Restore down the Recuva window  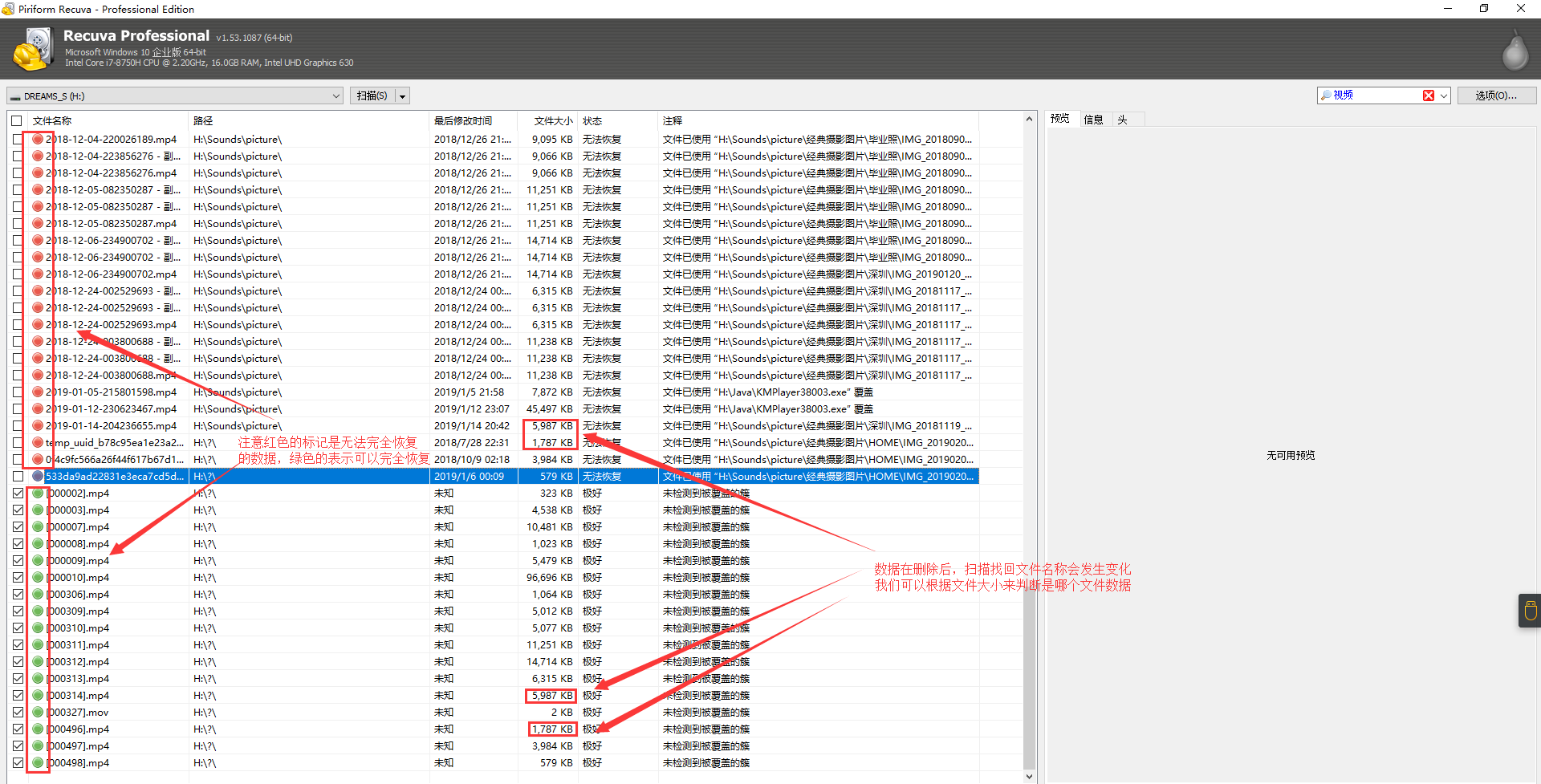pos(1484,9)
